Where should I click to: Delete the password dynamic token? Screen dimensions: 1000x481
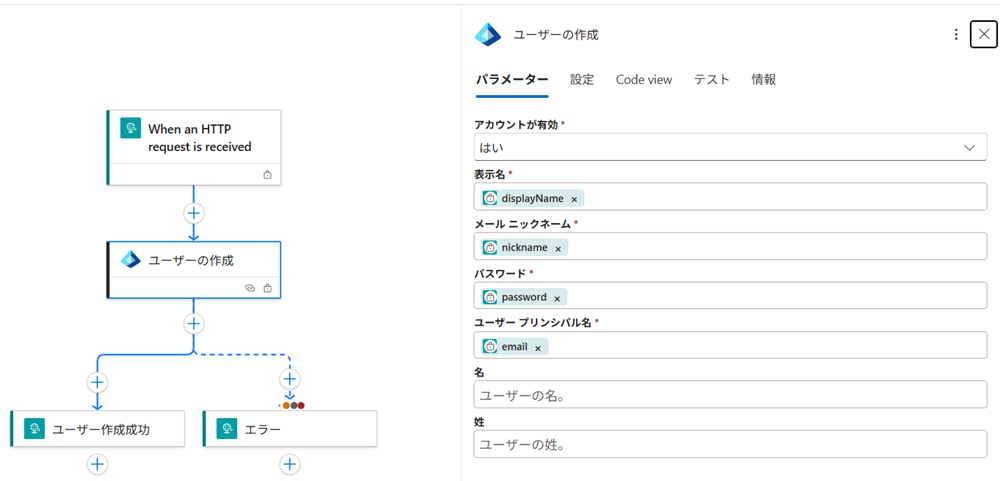(x=557, y=298)
